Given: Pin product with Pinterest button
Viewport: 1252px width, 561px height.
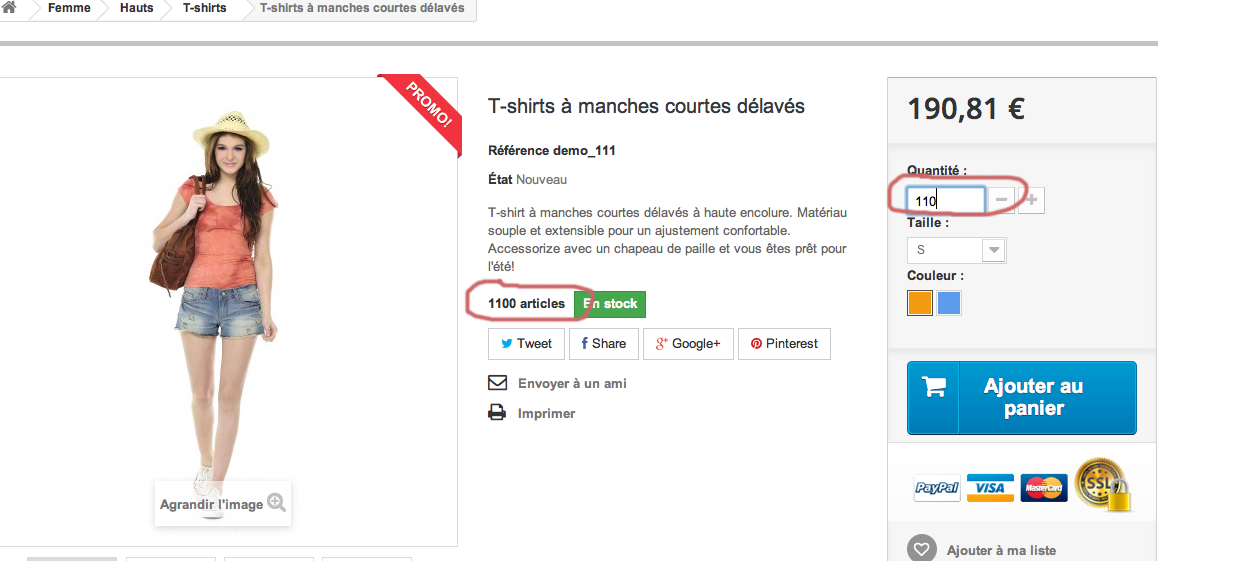Looking at the screenshot, I should pyautogui.click(x=784, y=344).
